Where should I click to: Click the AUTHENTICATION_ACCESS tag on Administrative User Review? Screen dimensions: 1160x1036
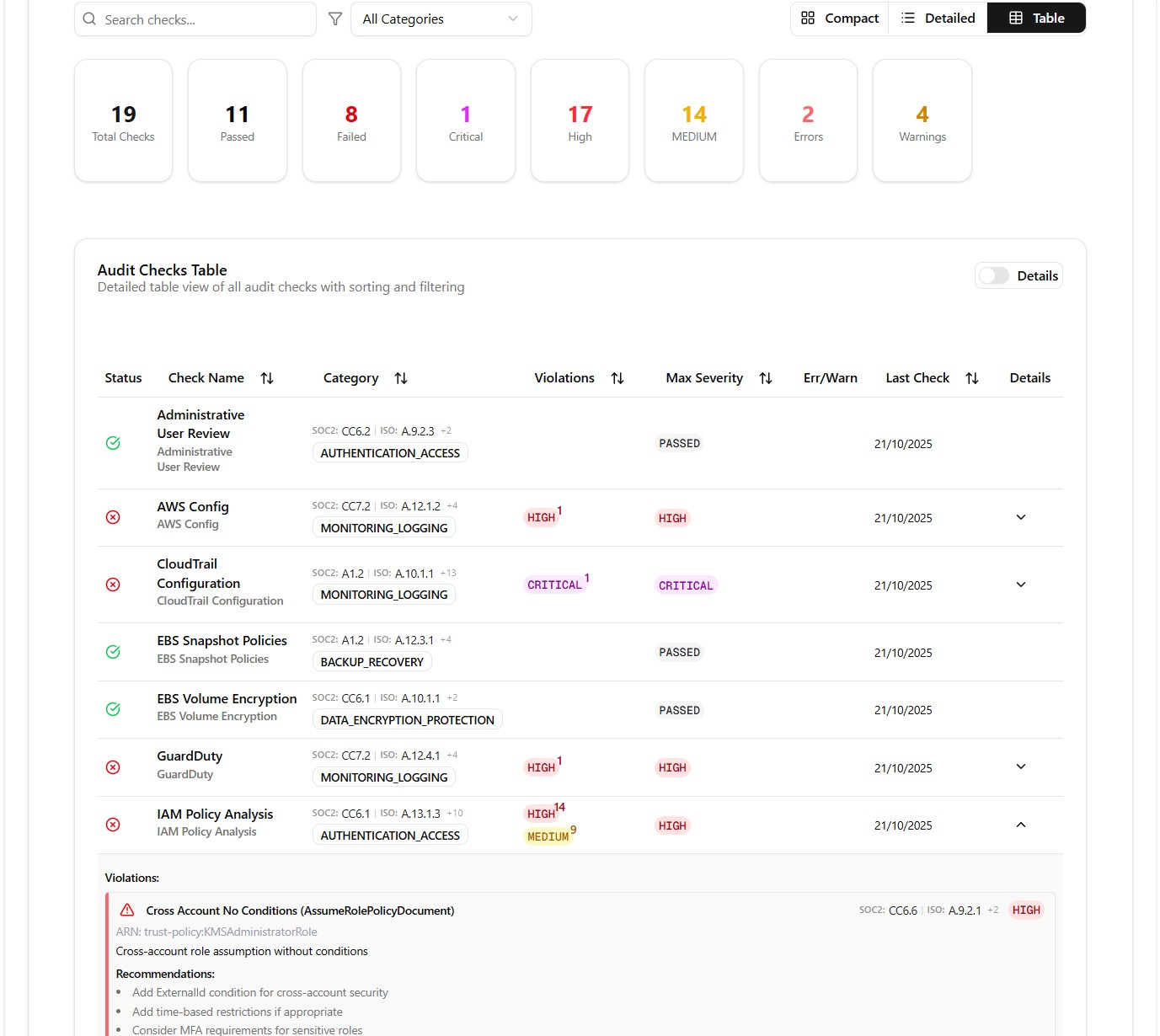[390, 453]
